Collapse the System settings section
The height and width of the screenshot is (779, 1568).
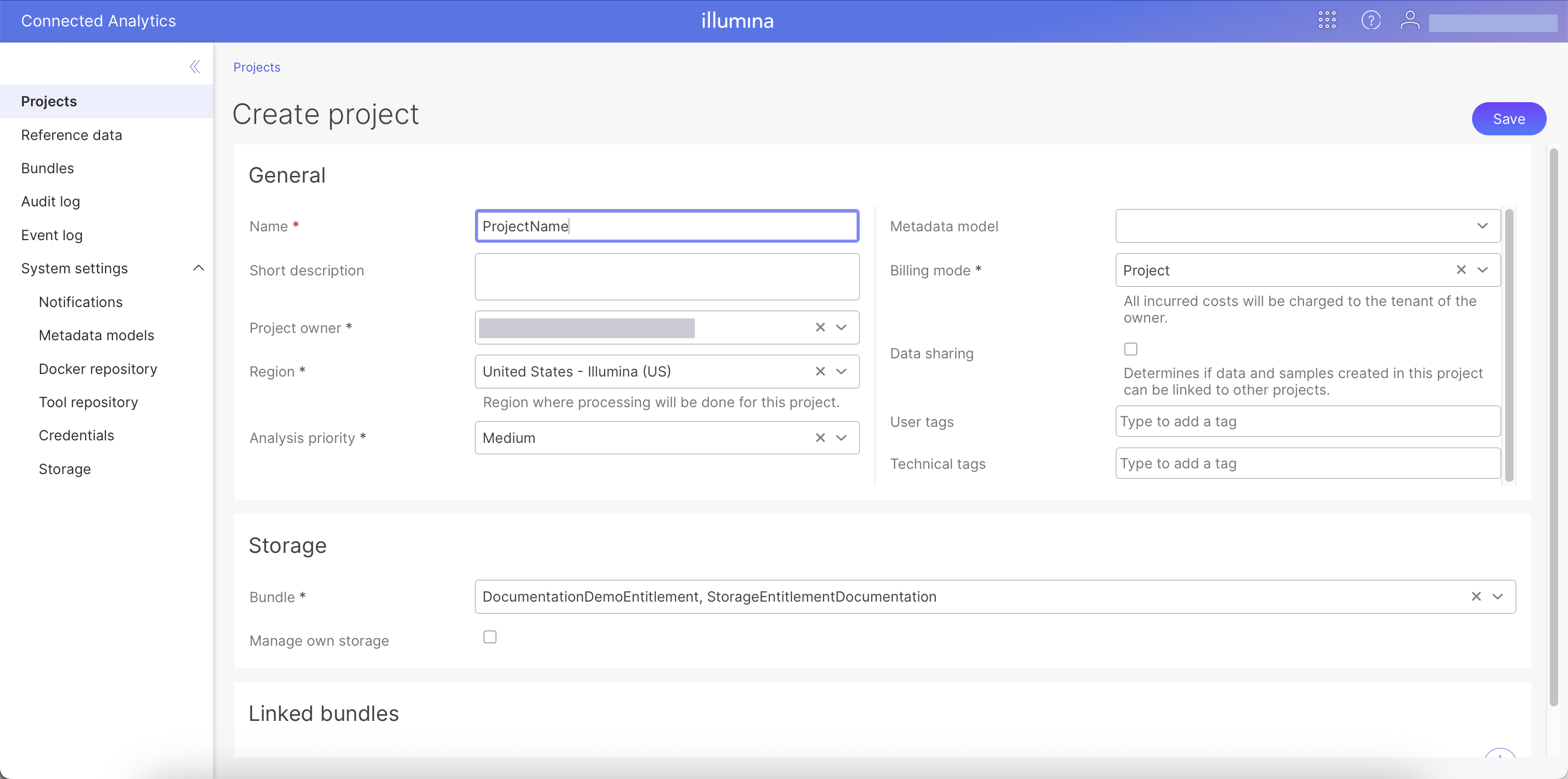click(x=199, y=269)
